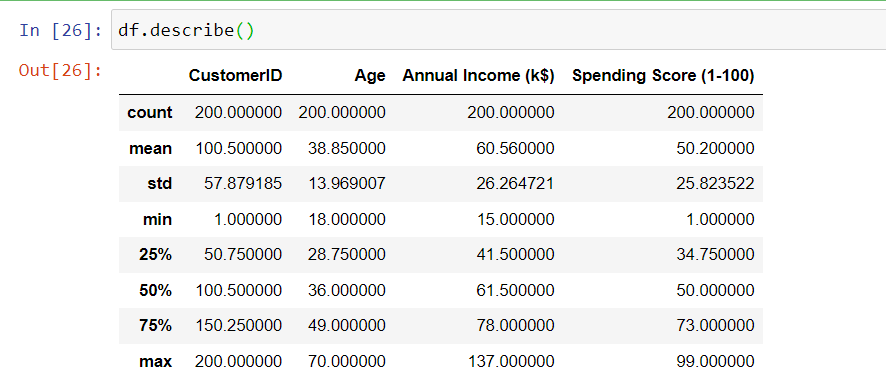Select the 50% row label

click(x=155, y=290)
